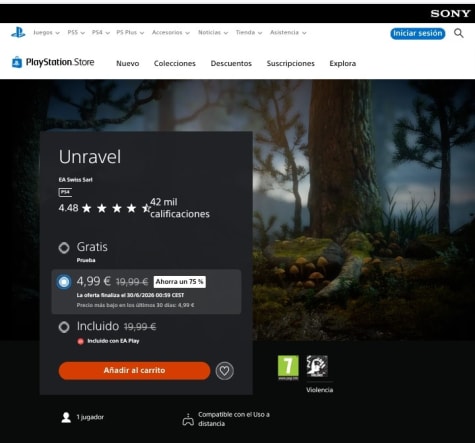Click the EA Swiss Sarl publisher text
Viewport: 475px width, 443px height.
[76, 180]
